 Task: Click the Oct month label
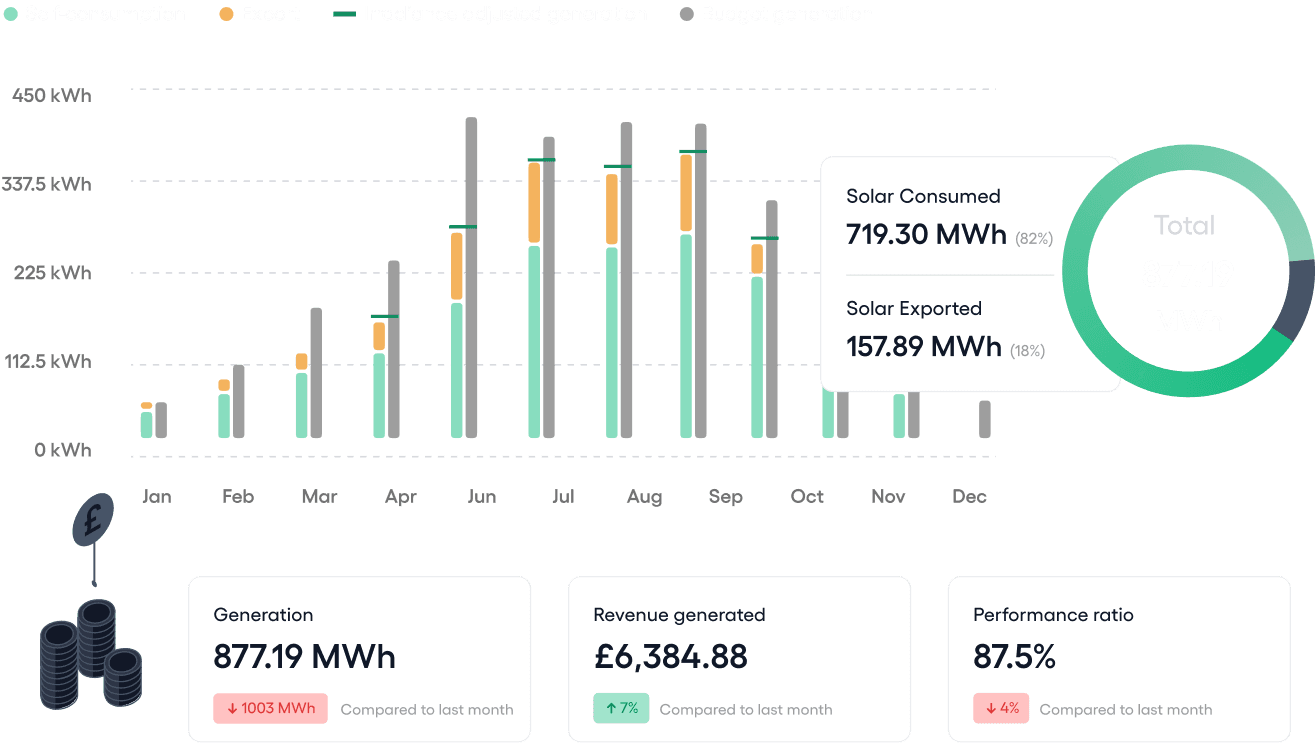(807, 496)
